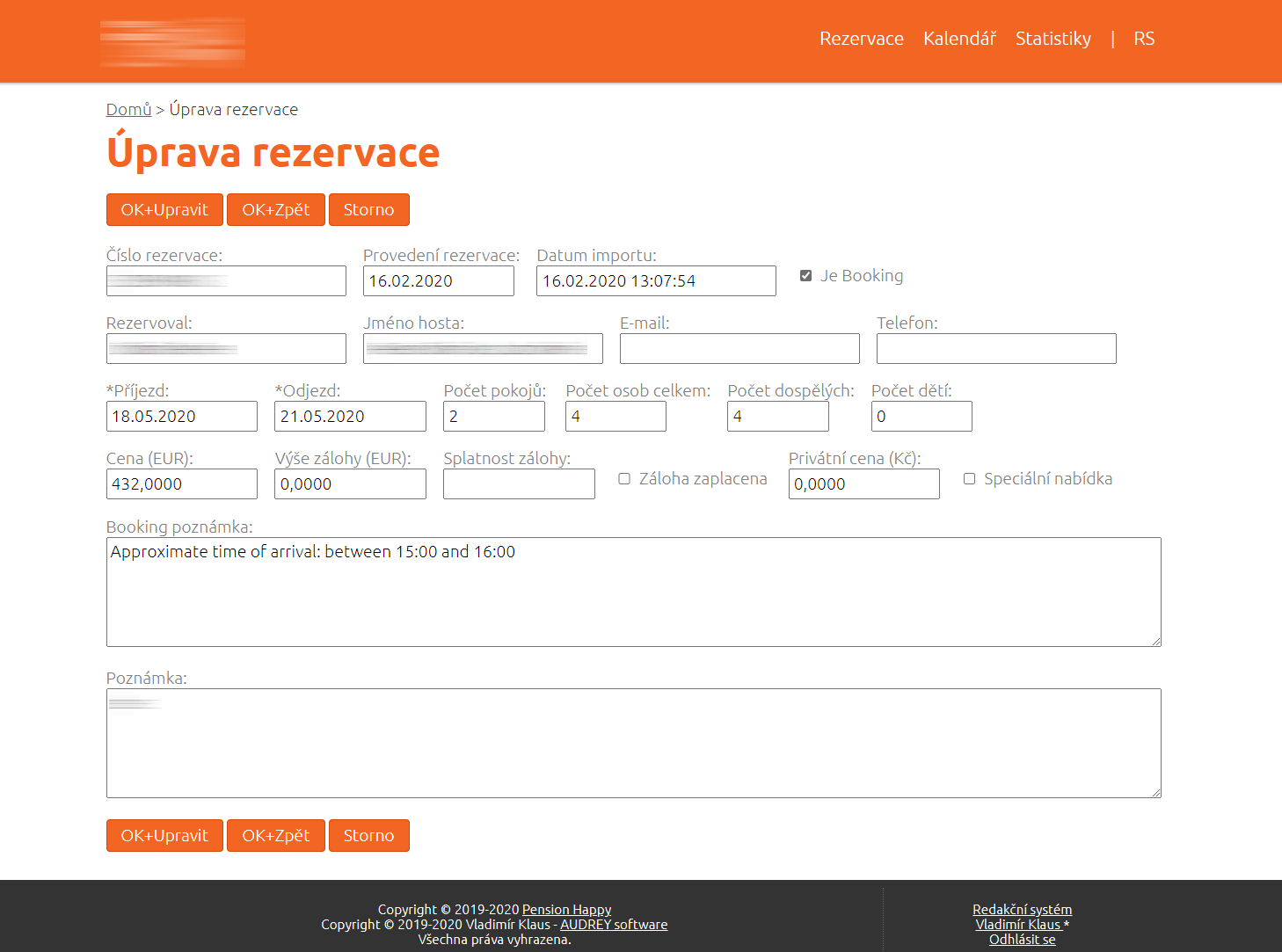The height and width of the screenshot is (952, 1282).
Task: Open the Rezervace menu item
Action: tap(861, 39)
